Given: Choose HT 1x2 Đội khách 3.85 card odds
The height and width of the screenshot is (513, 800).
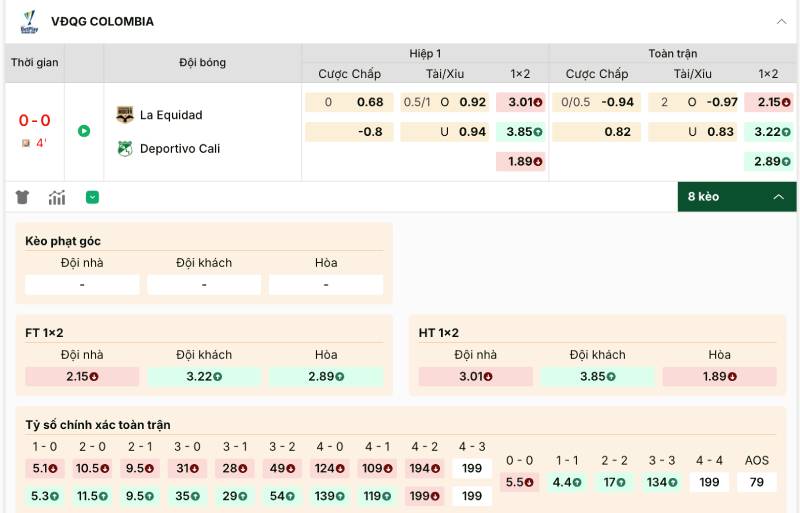Looking at the screenshot, I should click(x=597, y=377).
